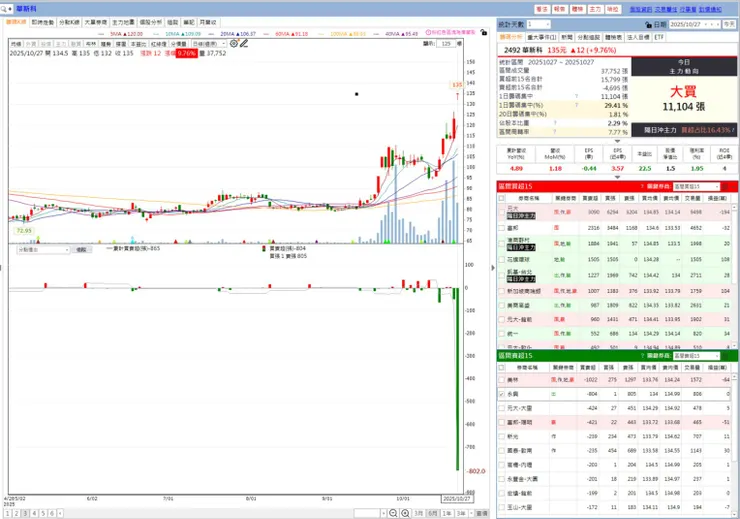Click the lock icon above the price chart
This screenshot has width=740, height=519.
click(483, 33)
